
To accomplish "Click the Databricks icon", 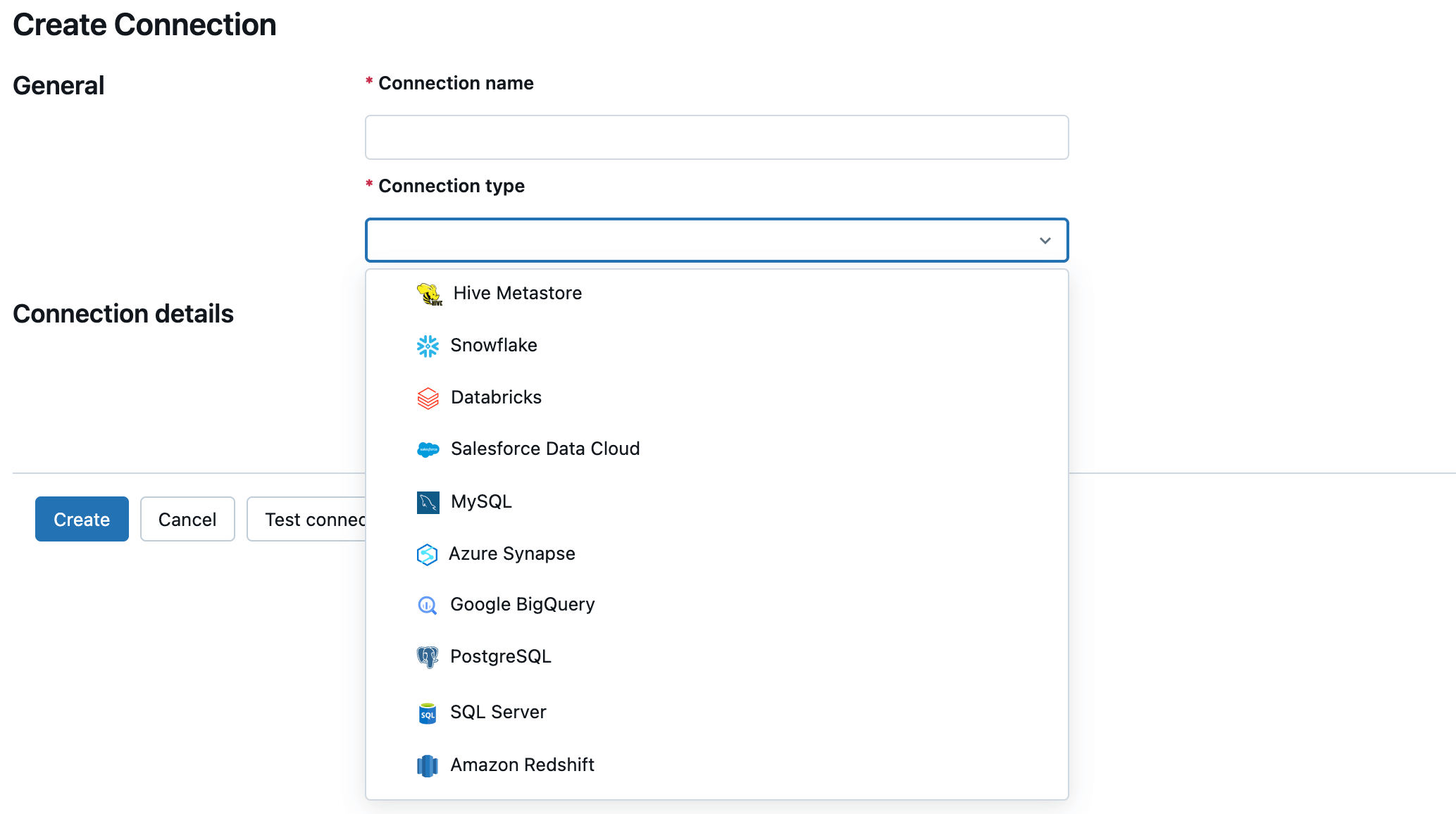I will pyautogui.click(x=427, y=397).
